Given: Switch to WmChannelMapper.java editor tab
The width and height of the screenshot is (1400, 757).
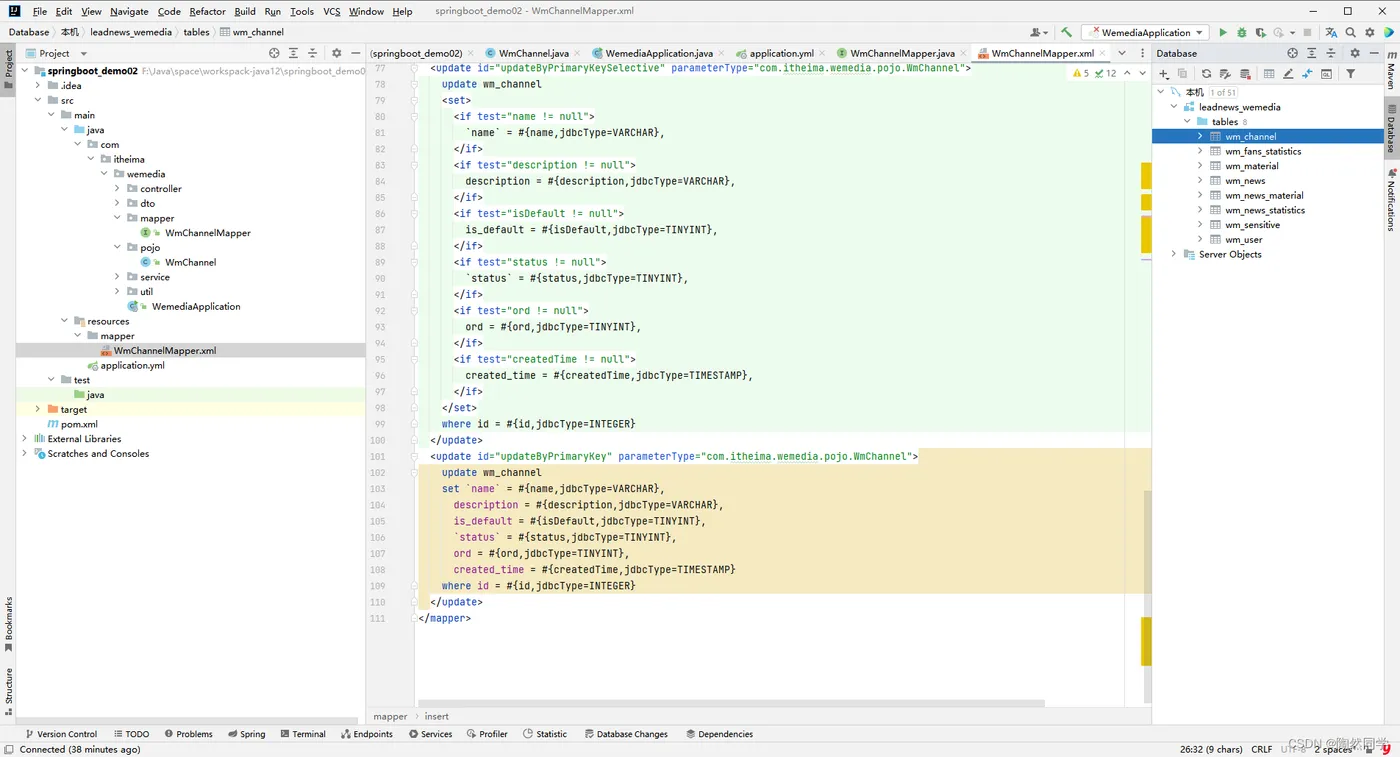Looking at the screenshot, I should point(901,53).
